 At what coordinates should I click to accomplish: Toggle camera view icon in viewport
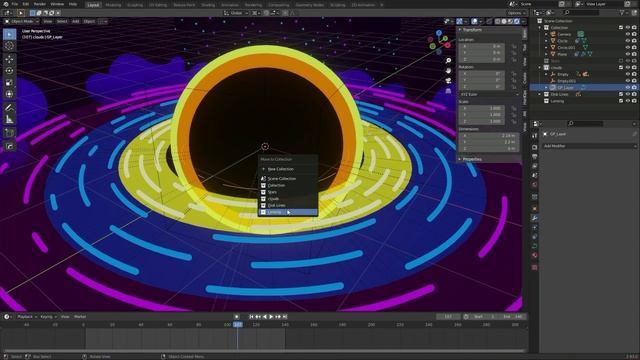[448, 81]
